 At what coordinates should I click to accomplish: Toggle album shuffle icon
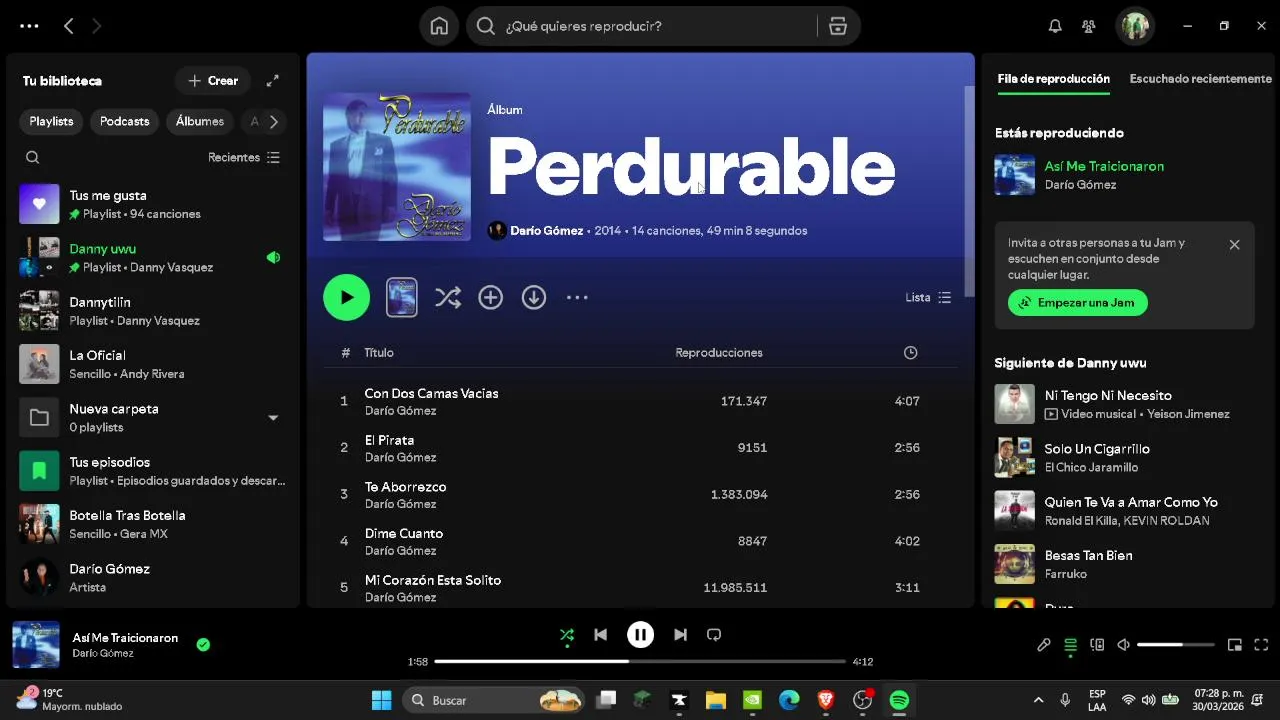[448, 297]
